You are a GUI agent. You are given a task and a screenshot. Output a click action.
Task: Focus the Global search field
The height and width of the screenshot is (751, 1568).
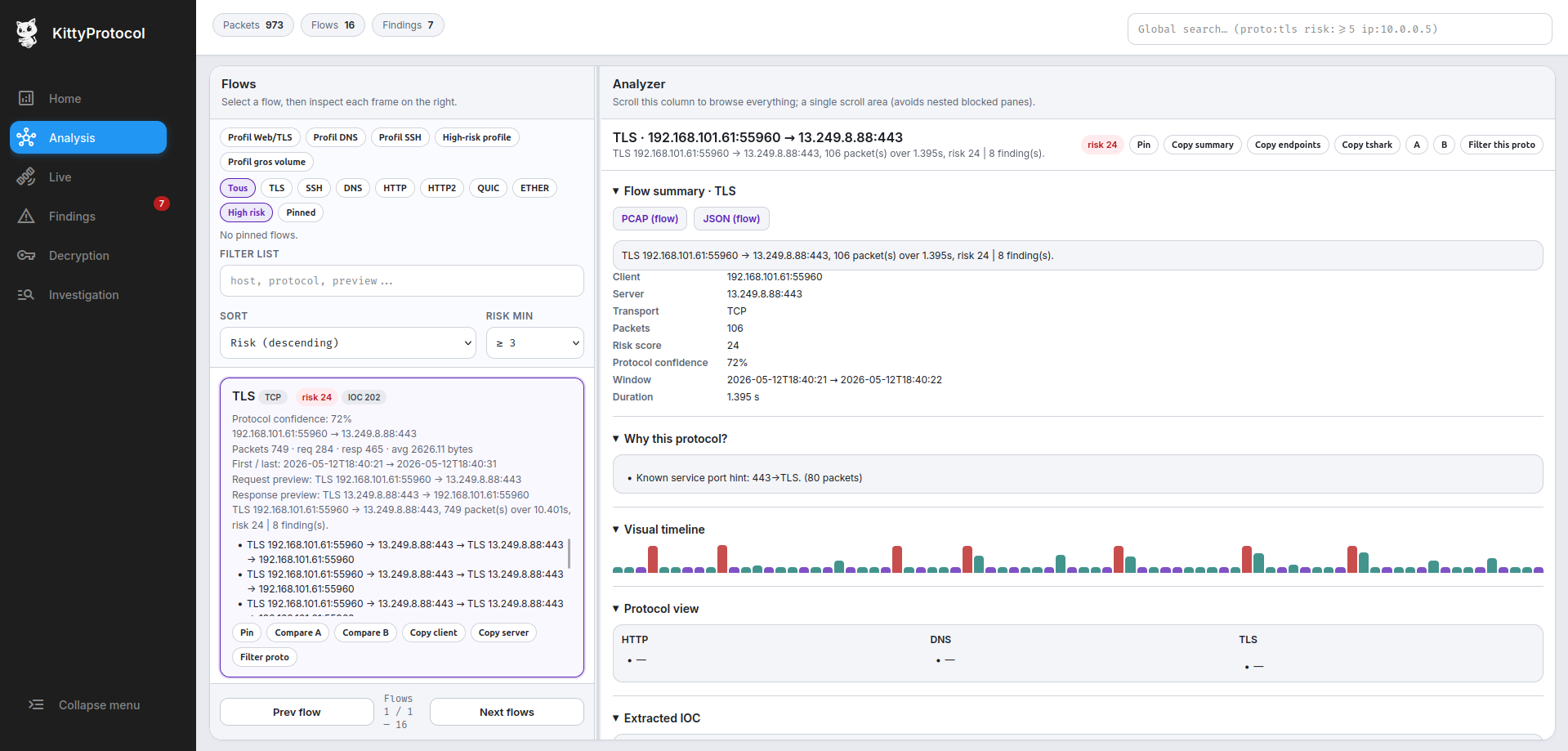point(1340,29)
